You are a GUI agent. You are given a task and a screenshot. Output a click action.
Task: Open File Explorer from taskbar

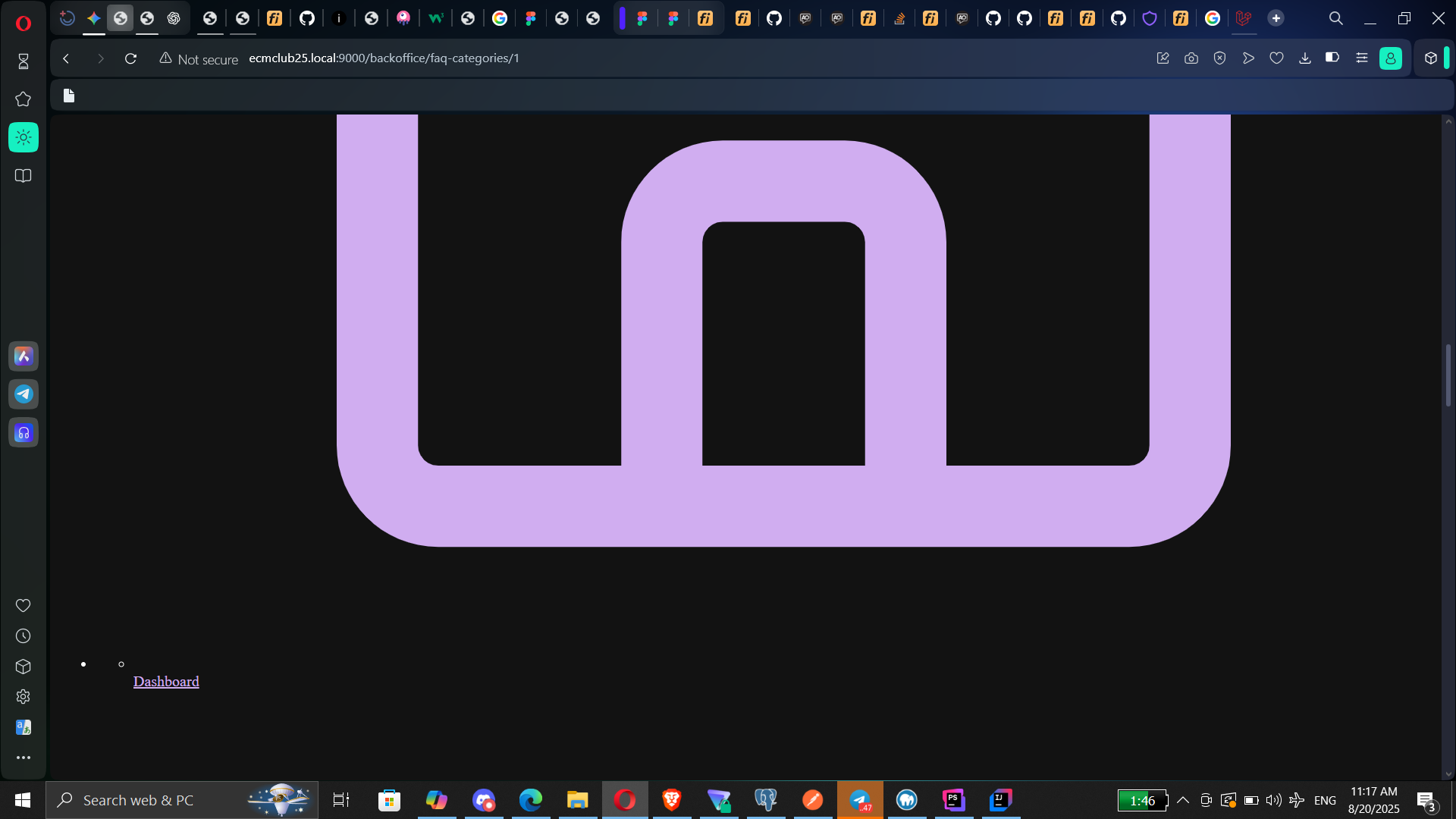pos(578,800)
